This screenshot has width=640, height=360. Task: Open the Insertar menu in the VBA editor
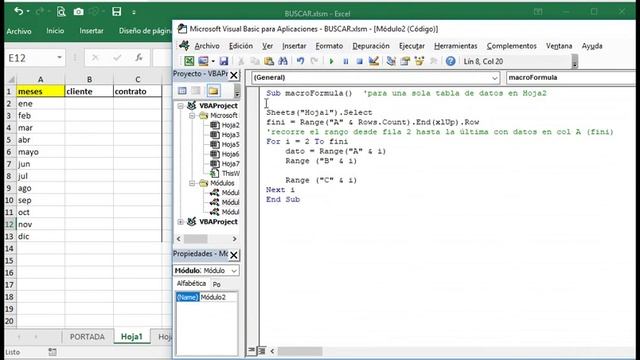(294, 46)
